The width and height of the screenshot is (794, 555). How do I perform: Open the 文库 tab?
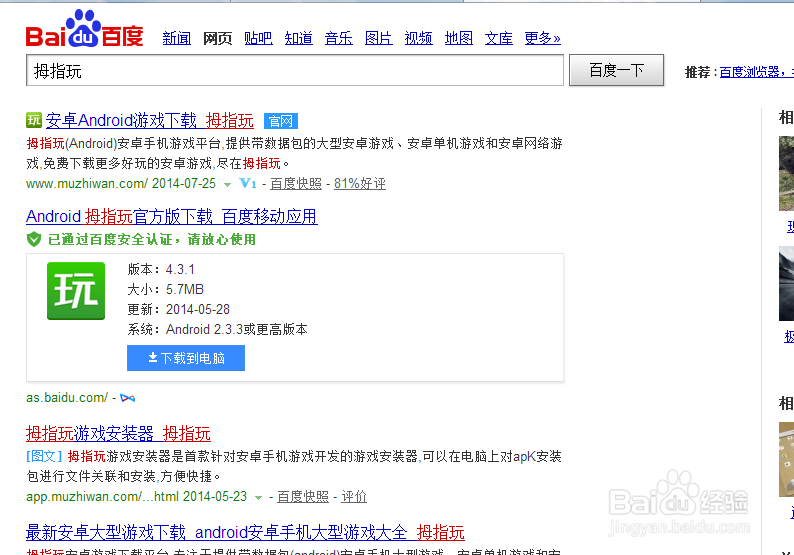click(499, 38)
